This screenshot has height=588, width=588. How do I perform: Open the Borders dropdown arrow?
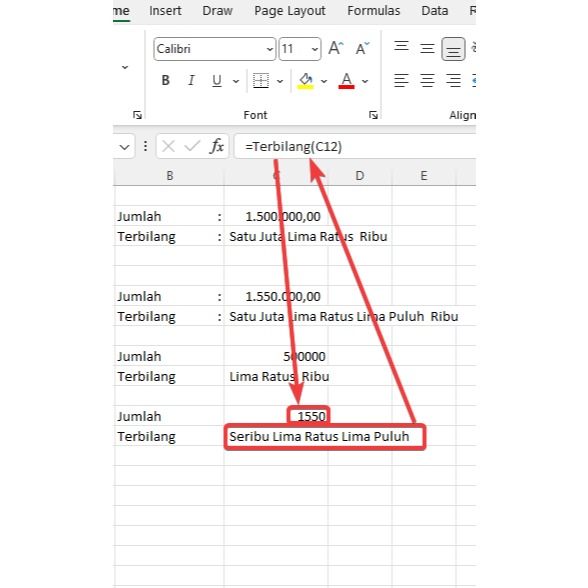pyautogui.click(x=280, y=81)
